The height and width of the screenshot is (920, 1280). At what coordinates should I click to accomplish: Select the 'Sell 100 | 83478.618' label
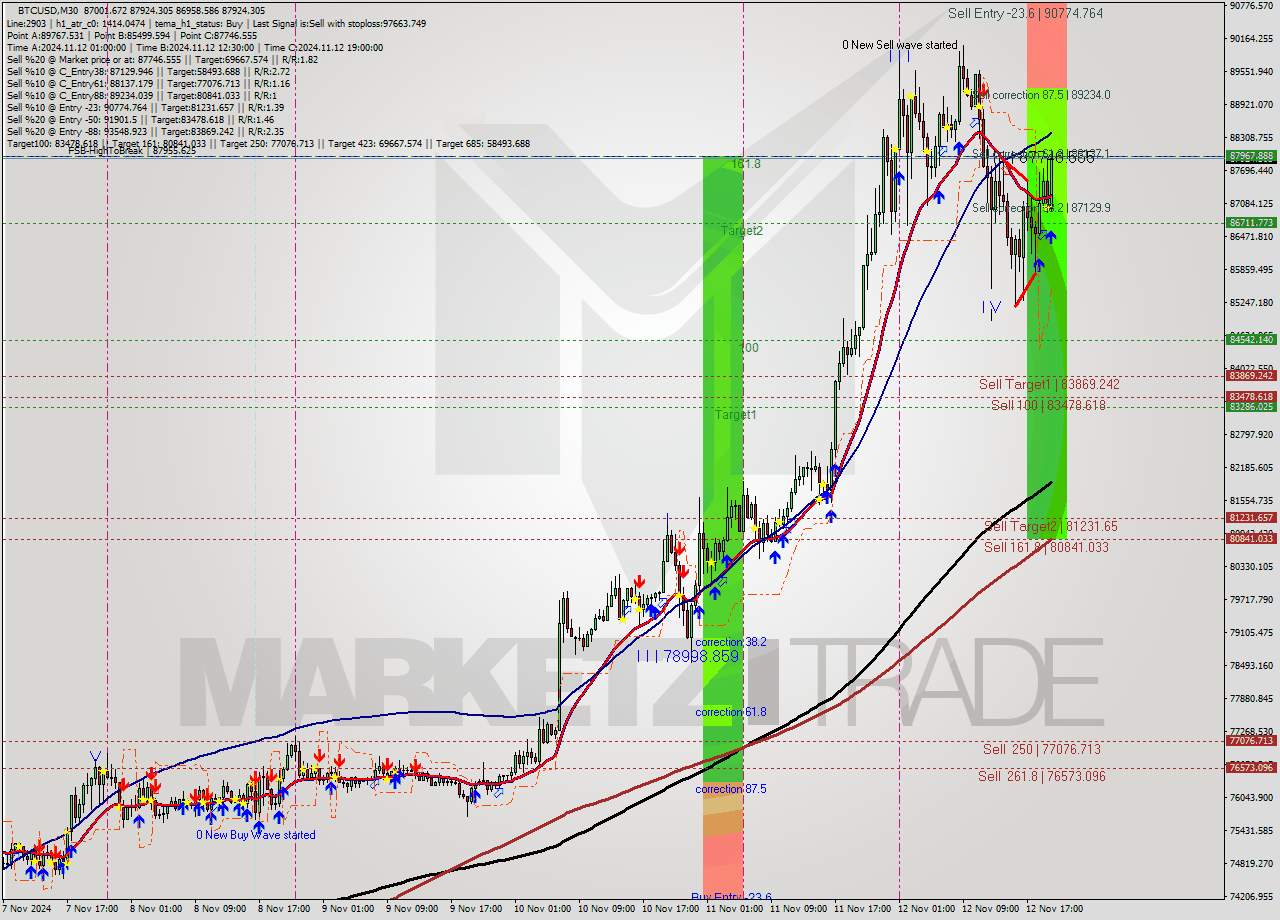(1048, 405)
